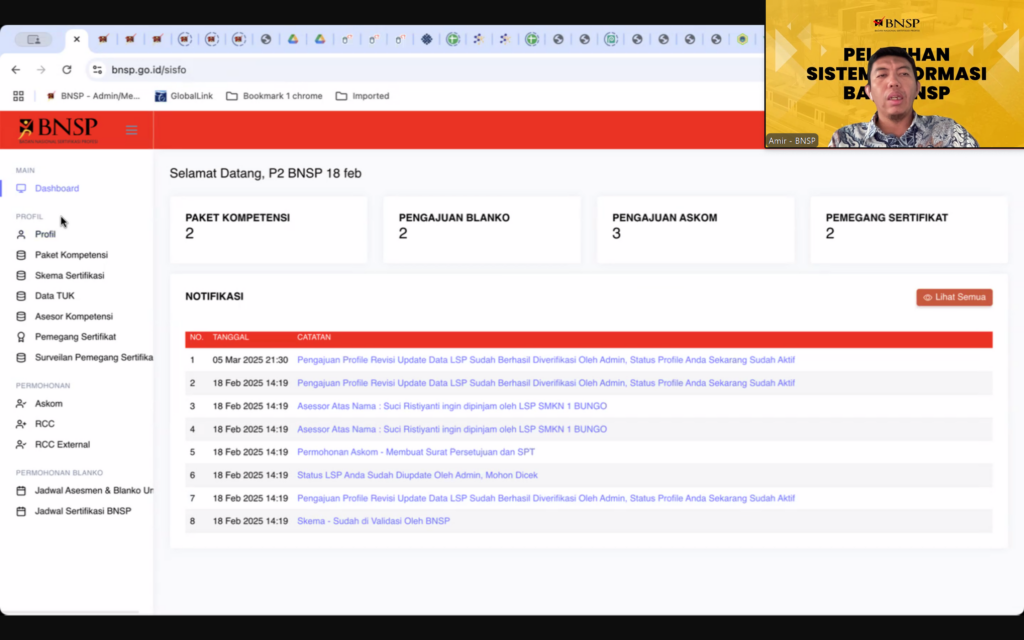Click the Askom user icon in sidebar
Image resolution: width=1024 pixels, height=640 pixels.
[x=21, y=404]
